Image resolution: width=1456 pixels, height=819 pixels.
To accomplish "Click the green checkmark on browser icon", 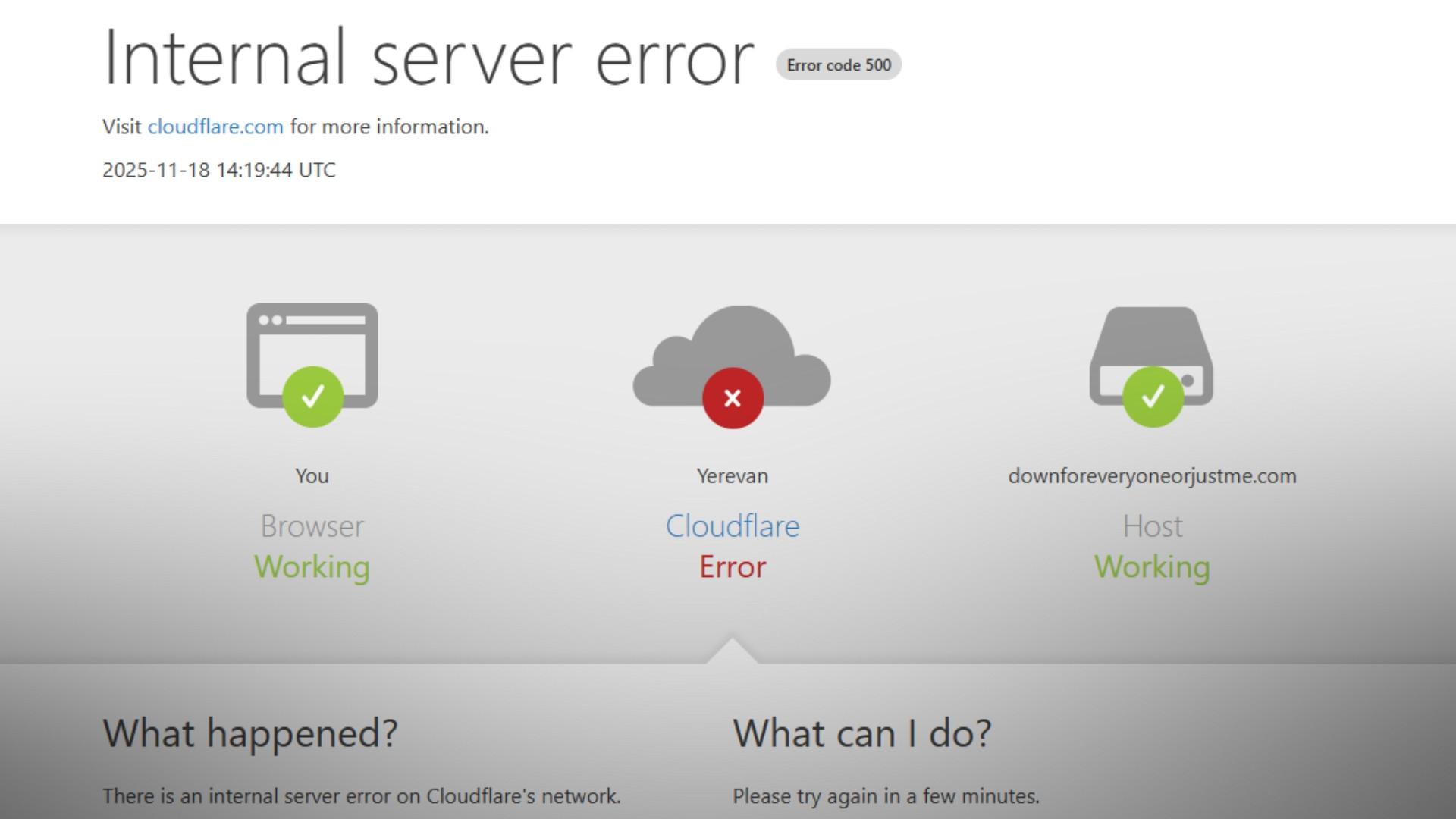I will (312, 397).
